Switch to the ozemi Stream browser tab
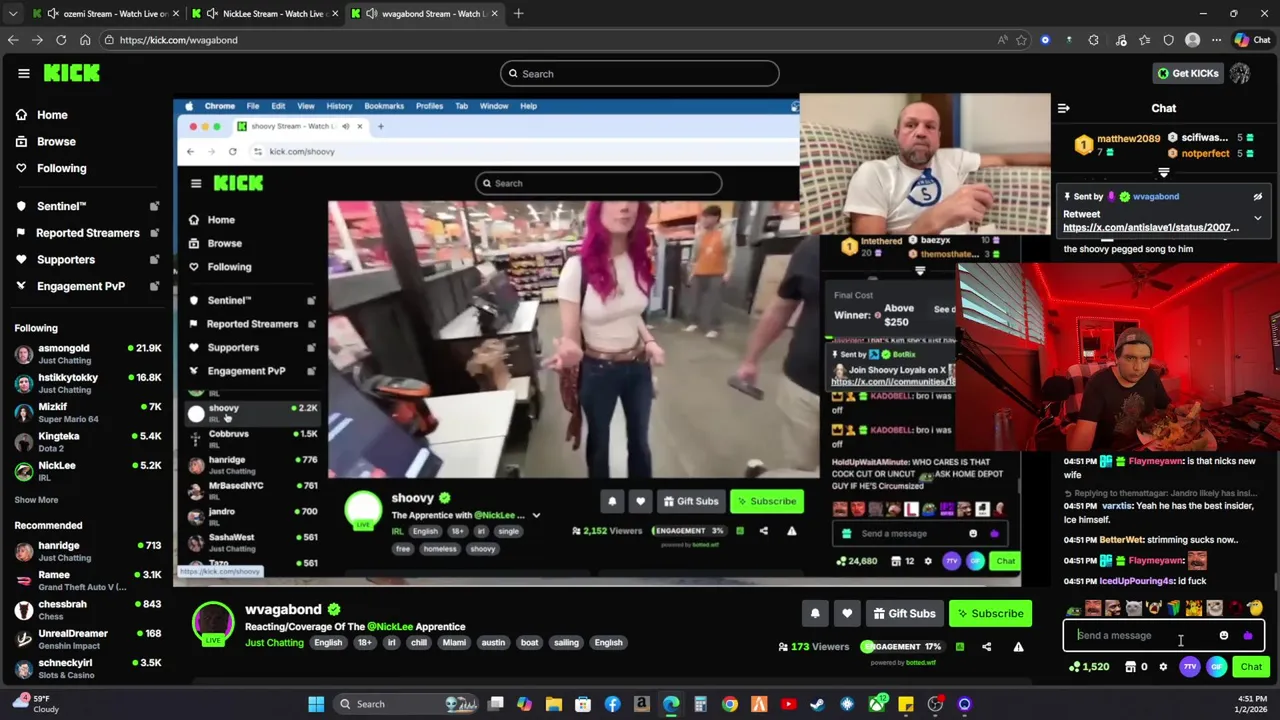Image resolution: width=1280 pixels, height=720 pixels. tap(107, 14)
